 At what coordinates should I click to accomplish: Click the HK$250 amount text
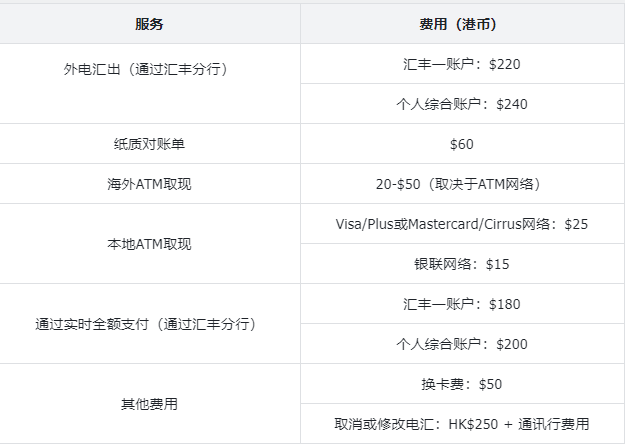click(x=473, y=424)
